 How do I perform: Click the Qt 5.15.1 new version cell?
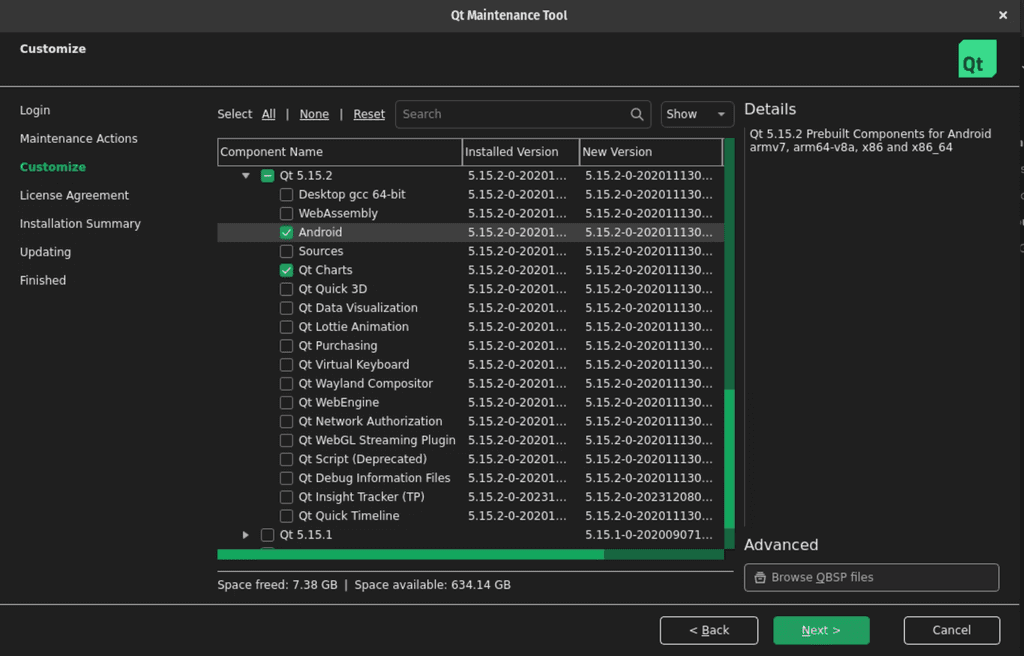648,535
